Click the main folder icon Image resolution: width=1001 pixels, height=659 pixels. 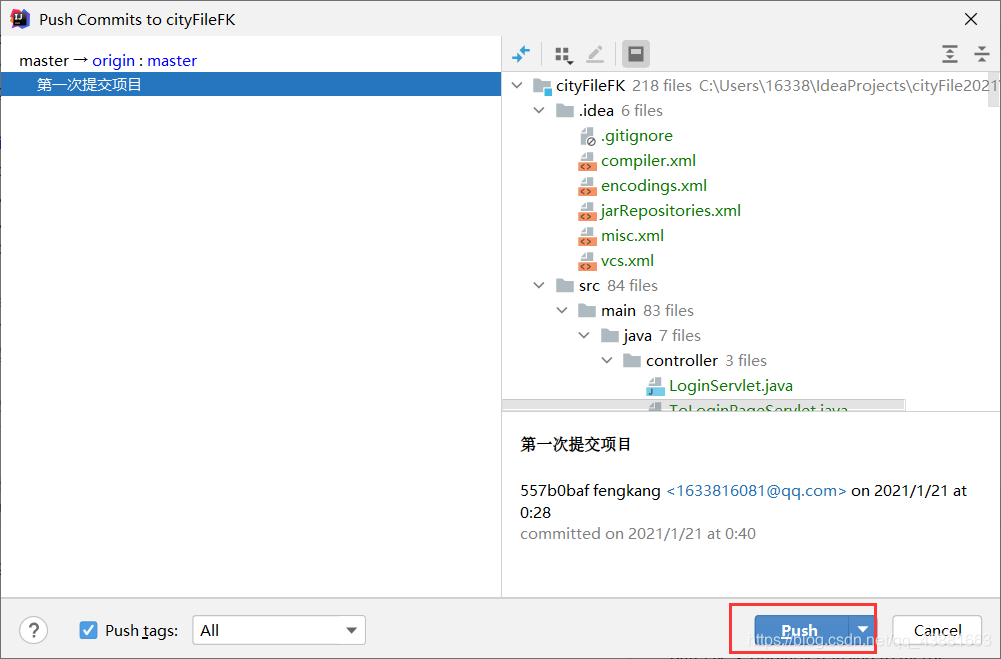click(587, 310)
